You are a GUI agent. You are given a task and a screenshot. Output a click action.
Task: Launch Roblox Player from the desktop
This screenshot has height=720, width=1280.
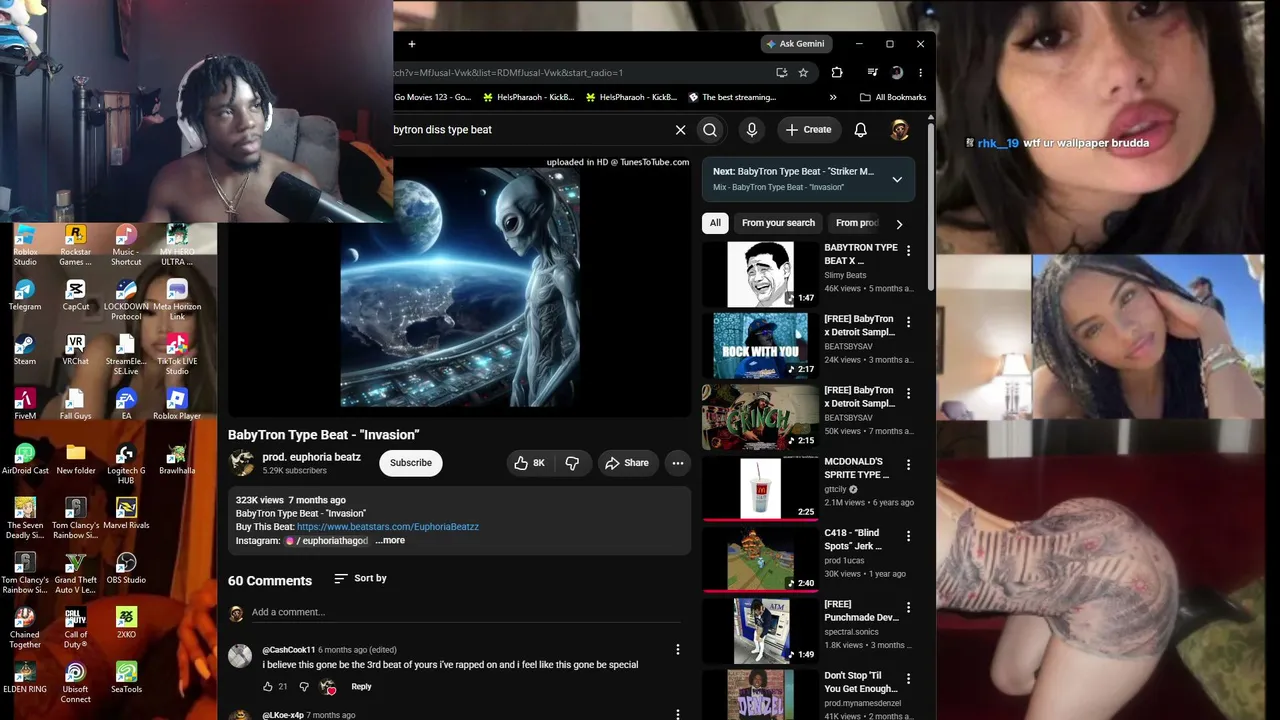tap(177, 405)
